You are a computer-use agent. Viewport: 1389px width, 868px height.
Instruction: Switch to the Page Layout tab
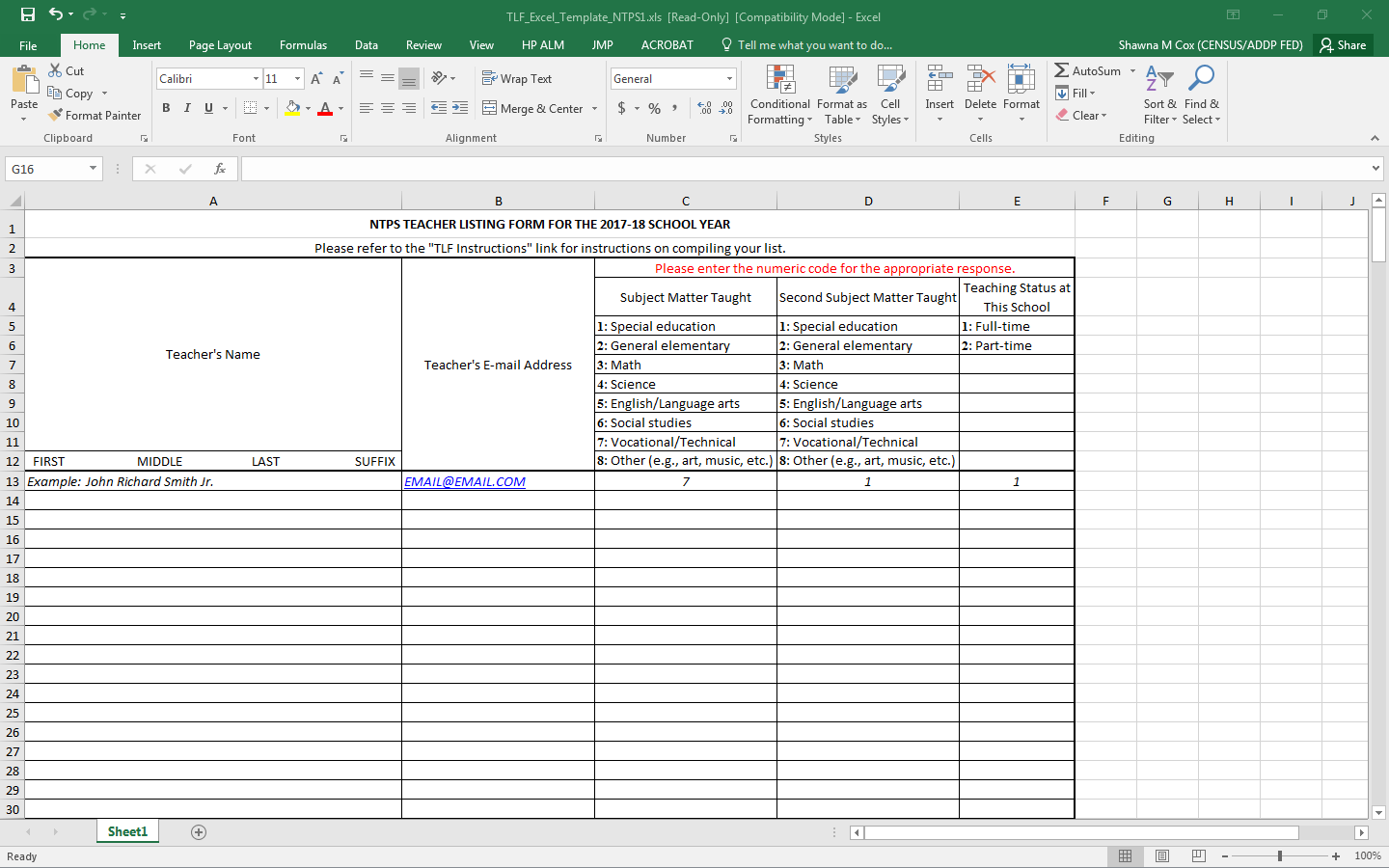tap(220, 45)
